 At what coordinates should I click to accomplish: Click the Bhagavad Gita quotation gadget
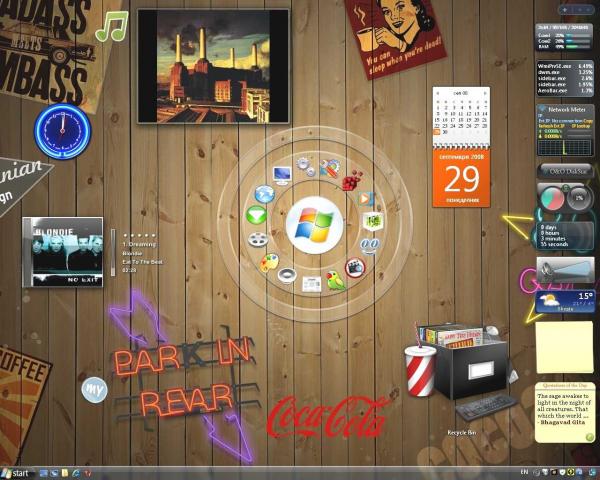(565, 412)
